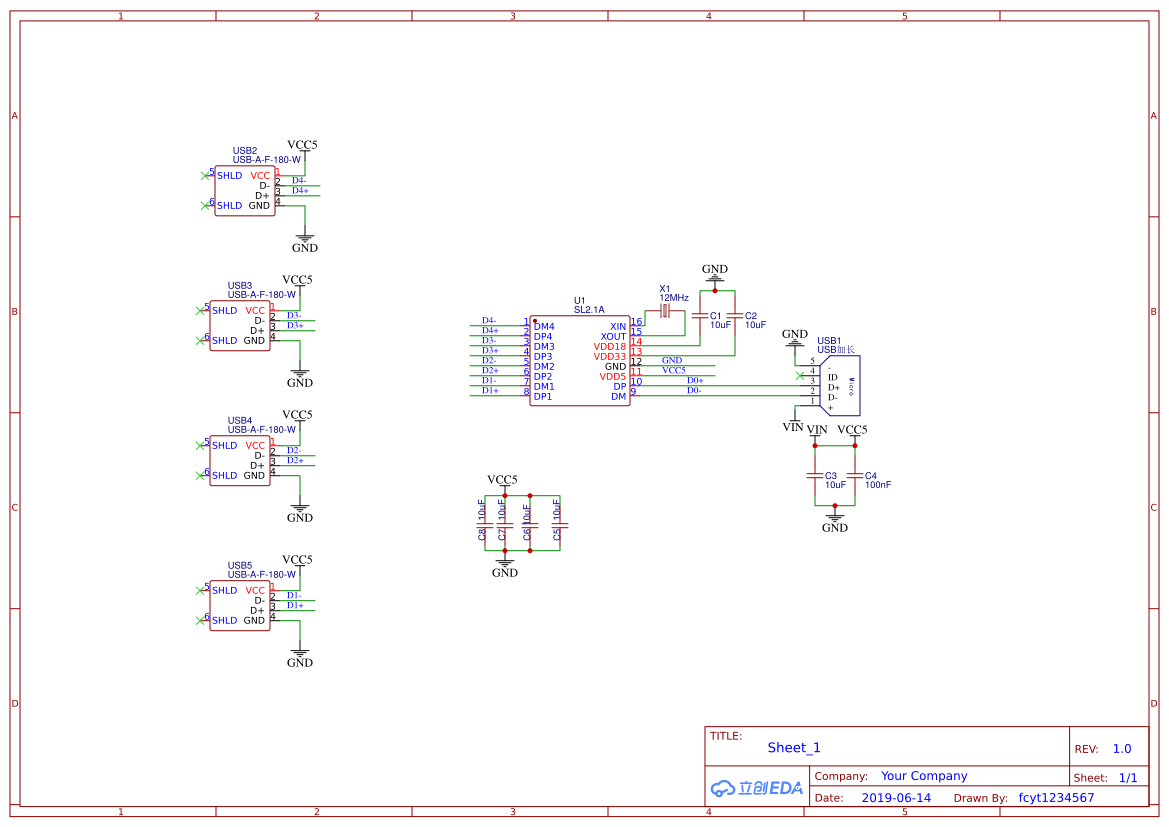
Task: Click the XIN pin label on U1
Action: (x=618, y=327)
